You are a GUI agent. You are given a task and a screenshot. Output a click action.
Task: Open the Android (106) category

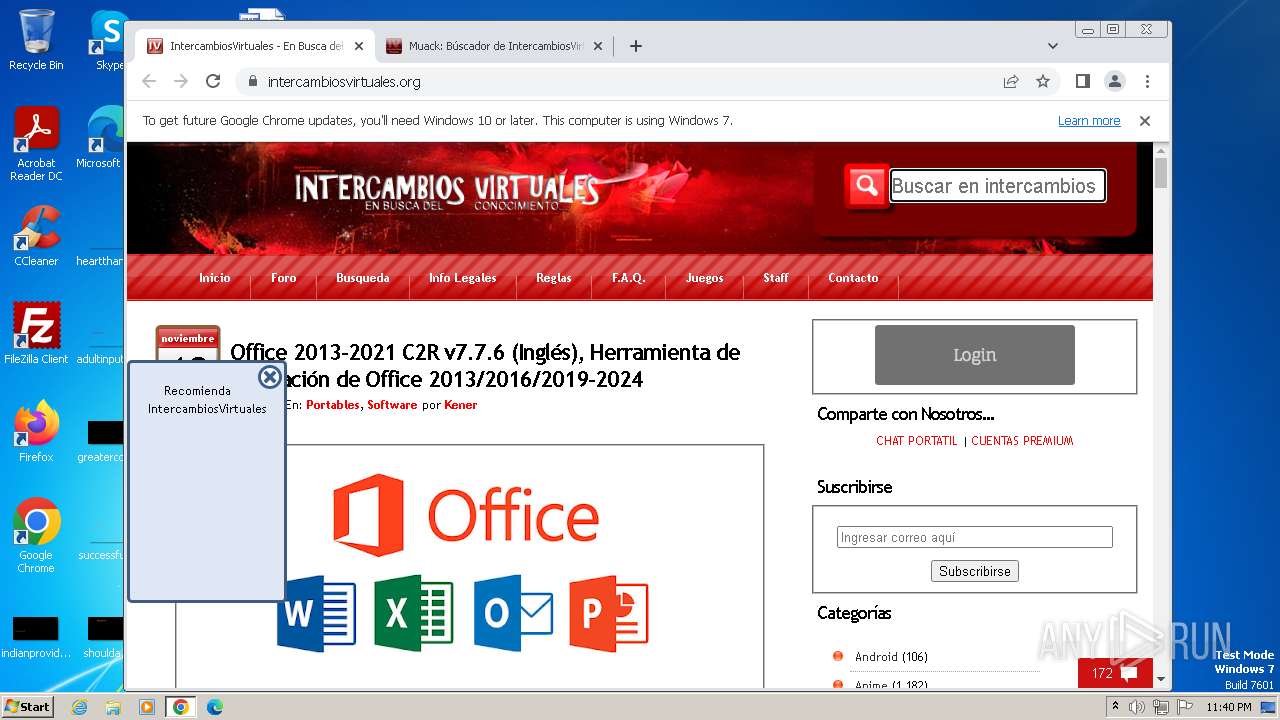(891, 657)
